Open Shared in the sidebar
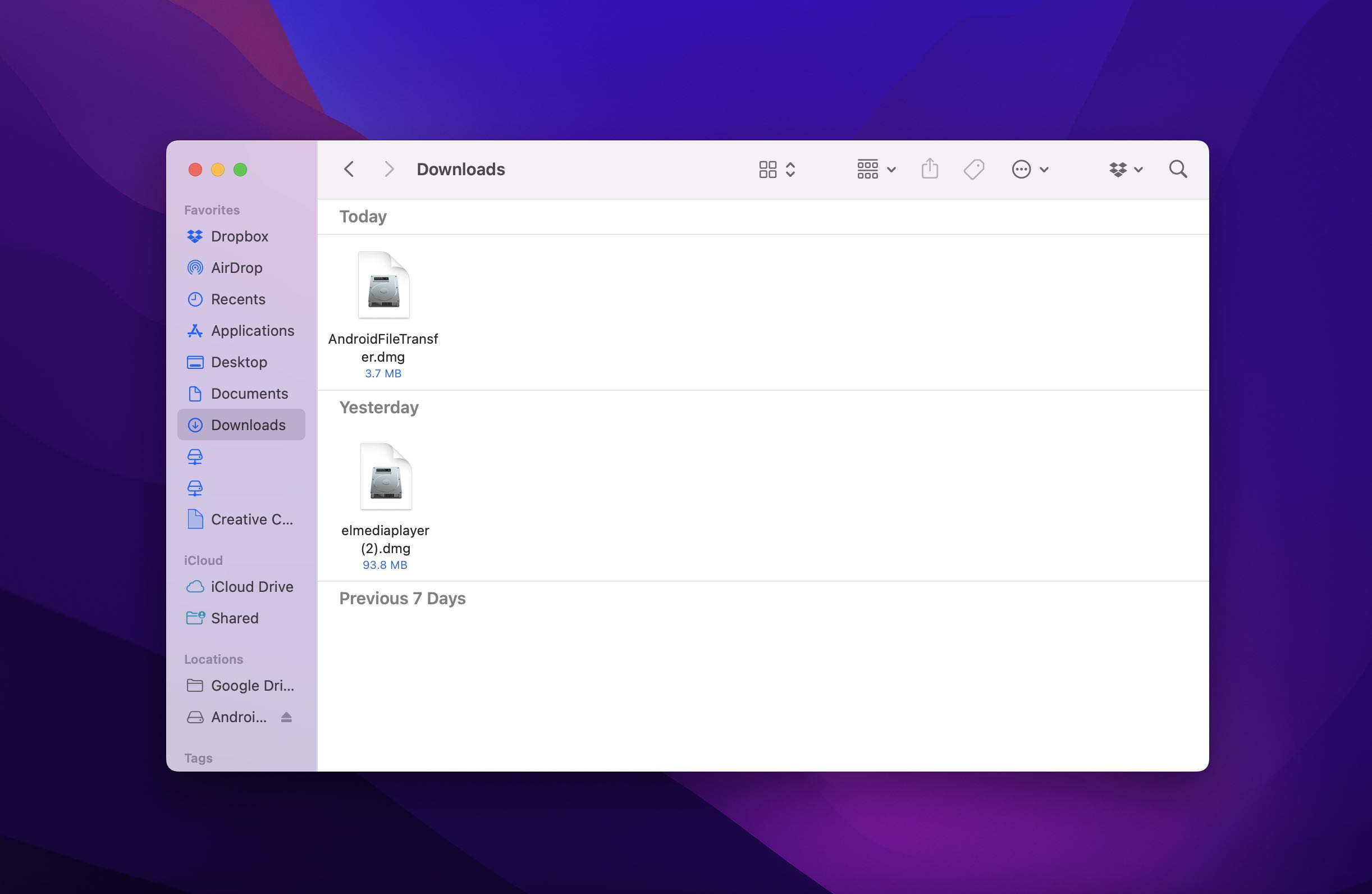 pos(241,618)
